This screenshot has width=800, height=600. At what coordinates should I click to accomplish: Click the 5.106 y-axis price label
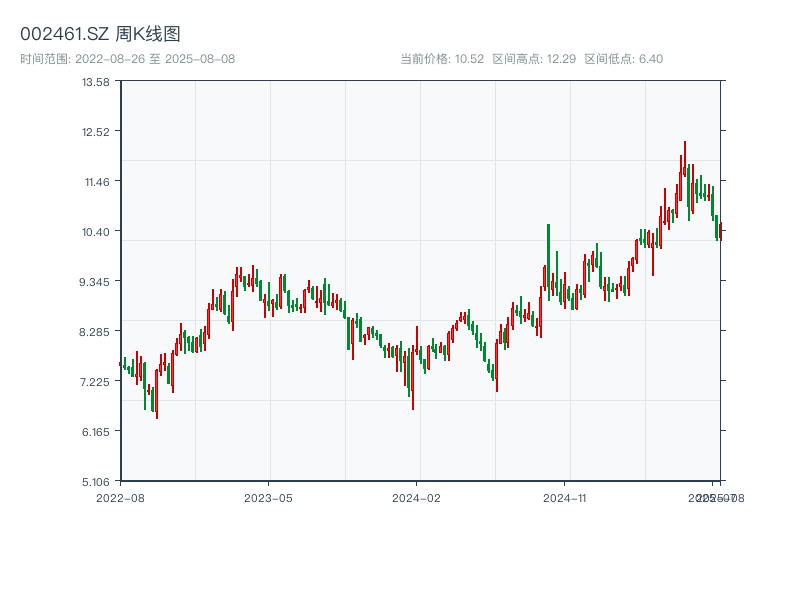coord(96,481)
